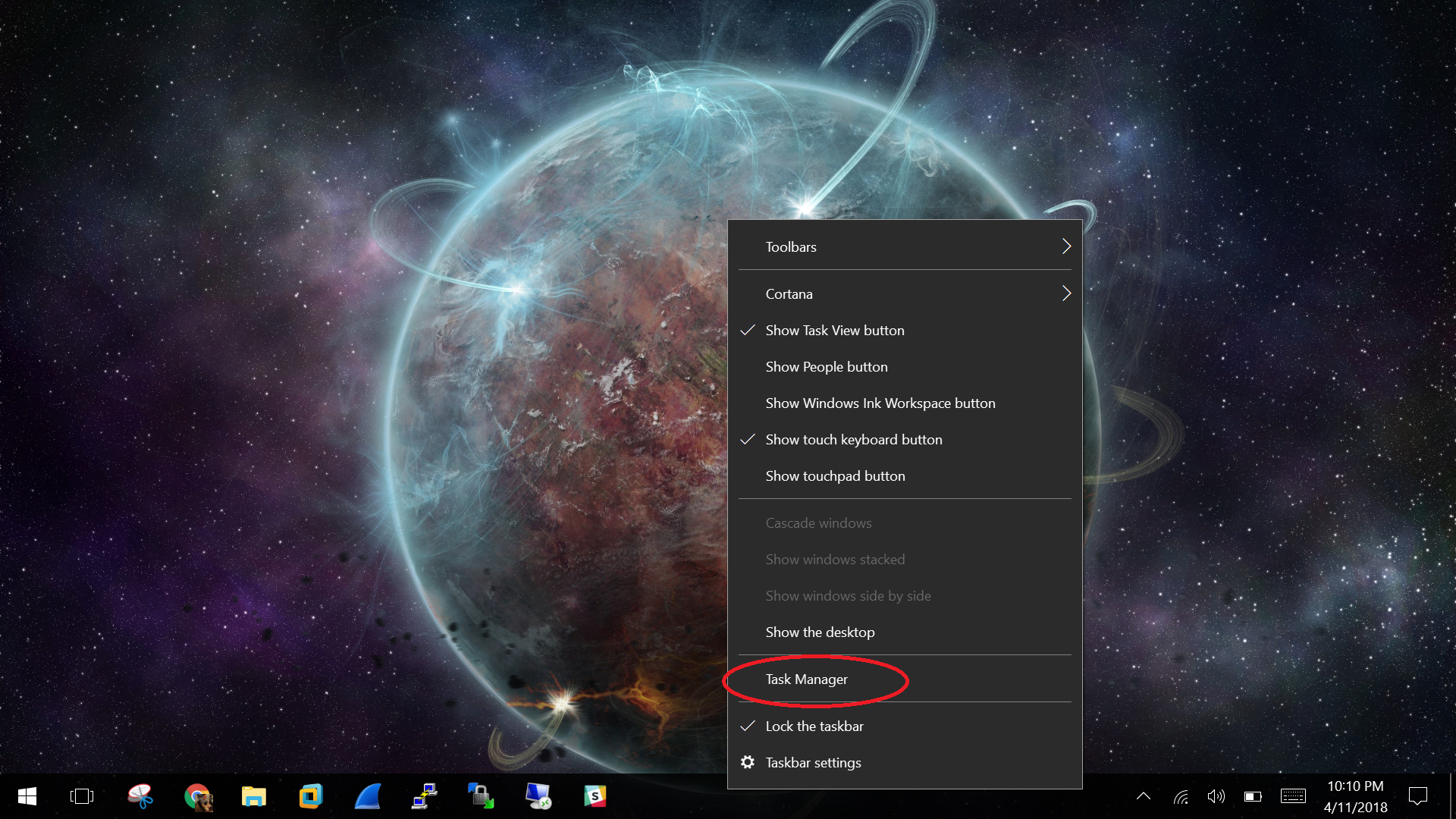Viewport: 1456px width, 819px height.
Task: Launch Google Chrome from the taskbar
Action: [197, 796]
